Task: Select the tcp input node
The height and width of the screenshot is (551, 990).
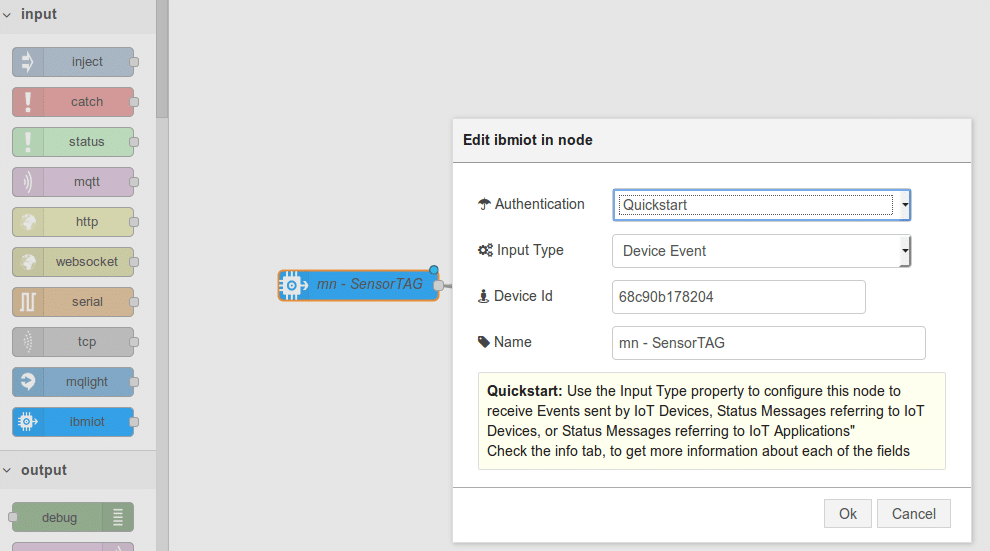Action: (73, 341)
